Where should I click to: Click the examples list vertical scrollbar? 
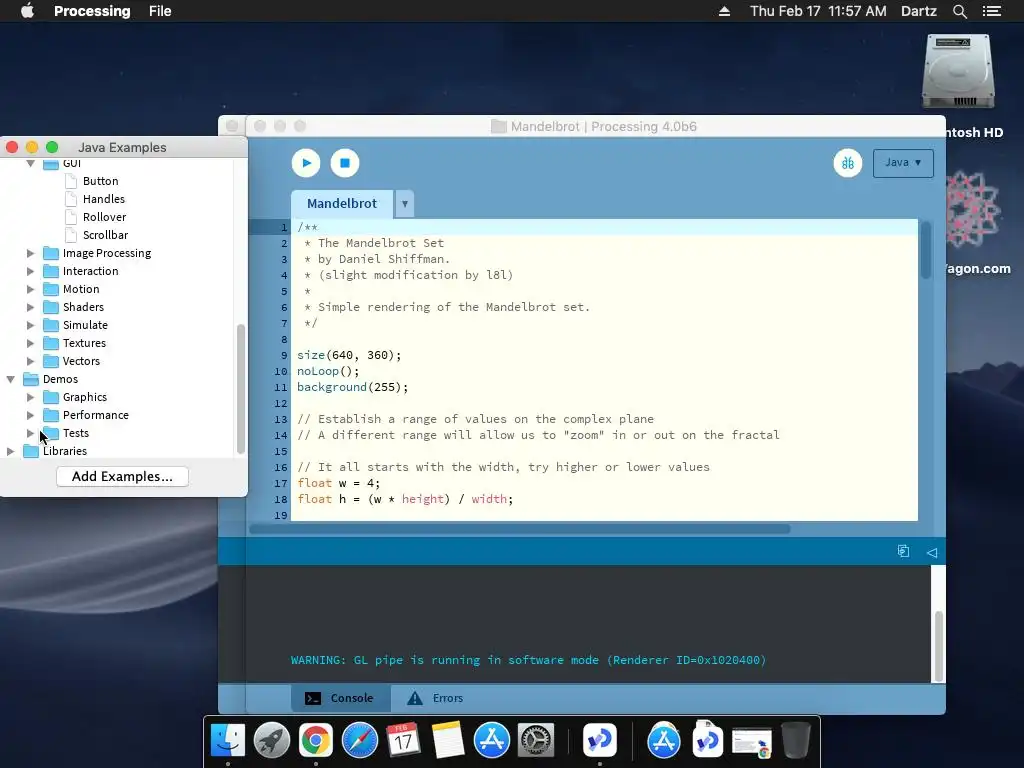(240, 389)
